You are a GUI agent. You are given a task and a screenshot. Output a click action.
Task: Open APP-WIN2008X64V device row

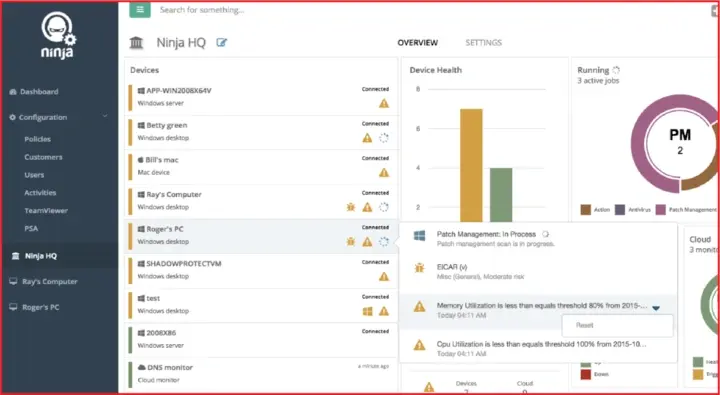261,97
